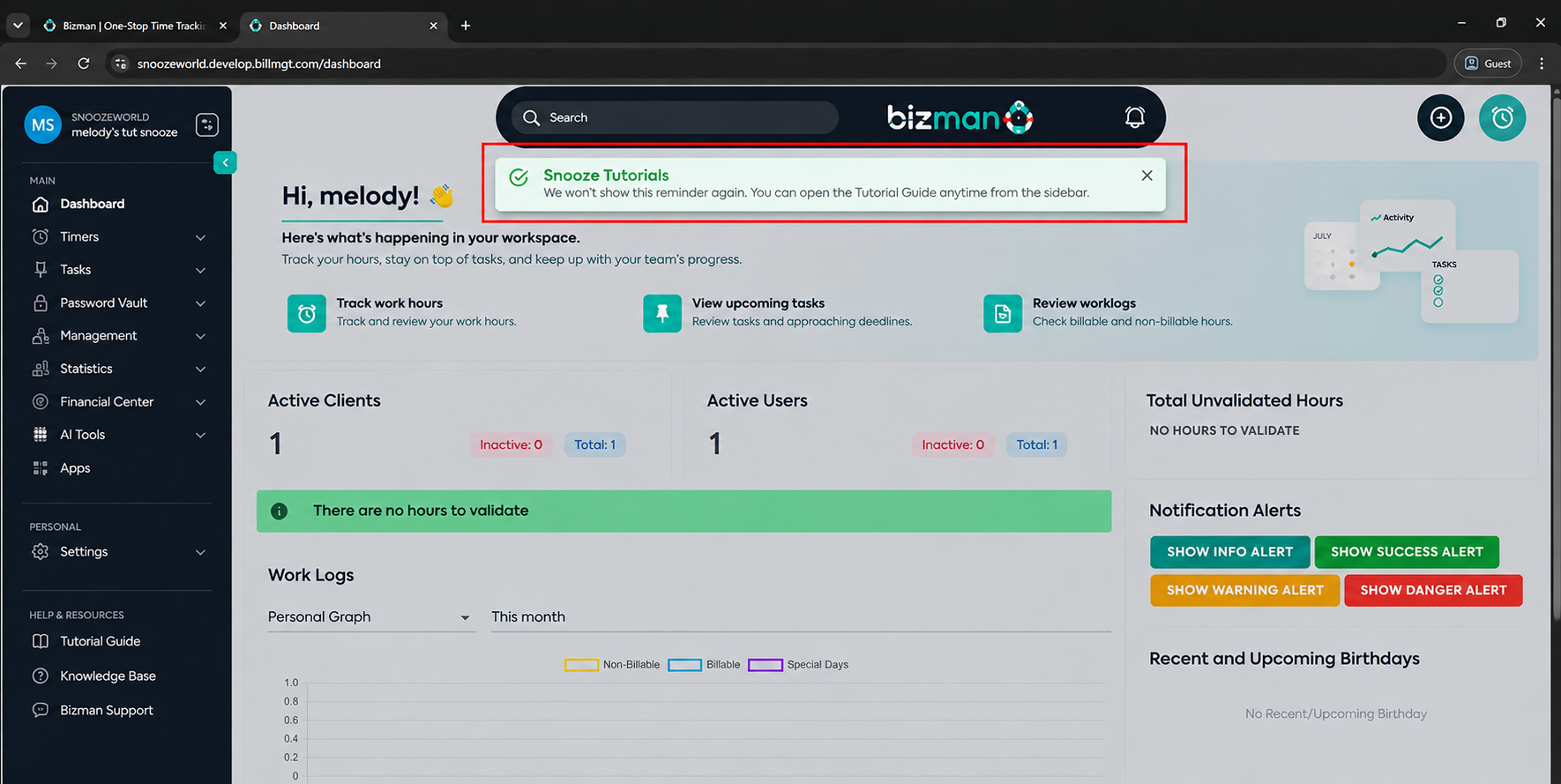Click the Dashboard home icon

[x=41, y=204]
